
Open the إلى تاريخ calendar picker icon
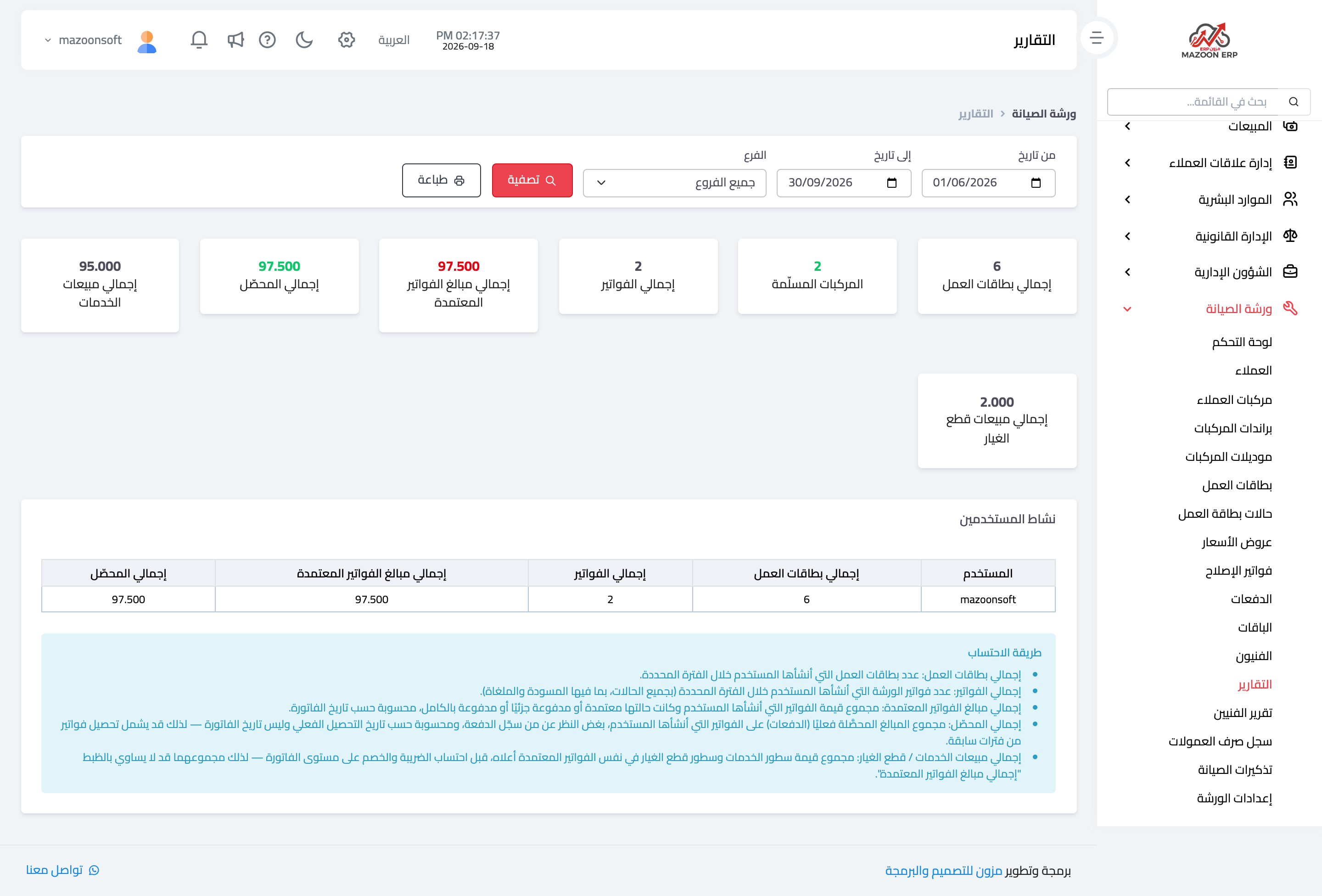pyautogui.click(x=892, y=183)
